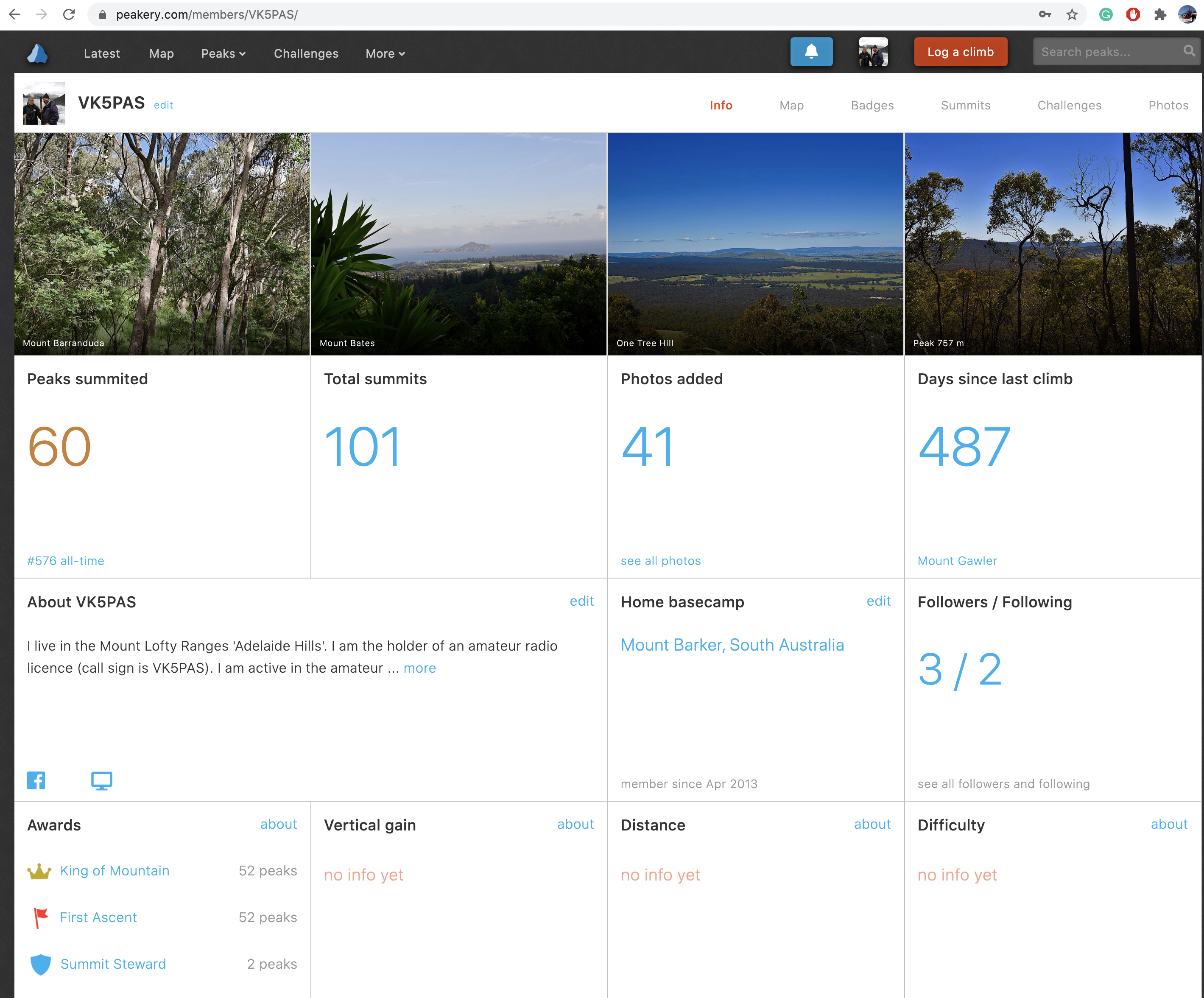Expand the about text with more
Screen dimensions: 1204x998
(x=419, y=668)
